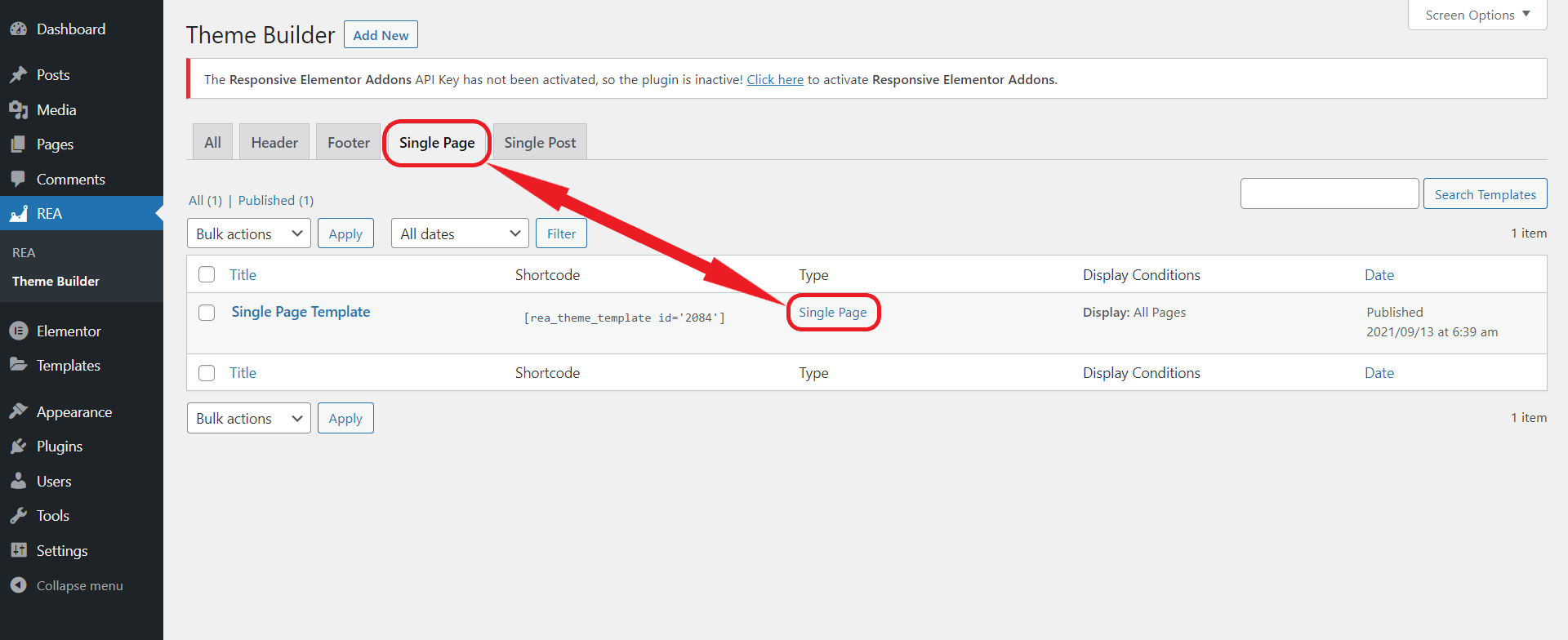Open the Tools menu
The image size is (1568, 640).
pyautogui.click(x=82, y=516)
